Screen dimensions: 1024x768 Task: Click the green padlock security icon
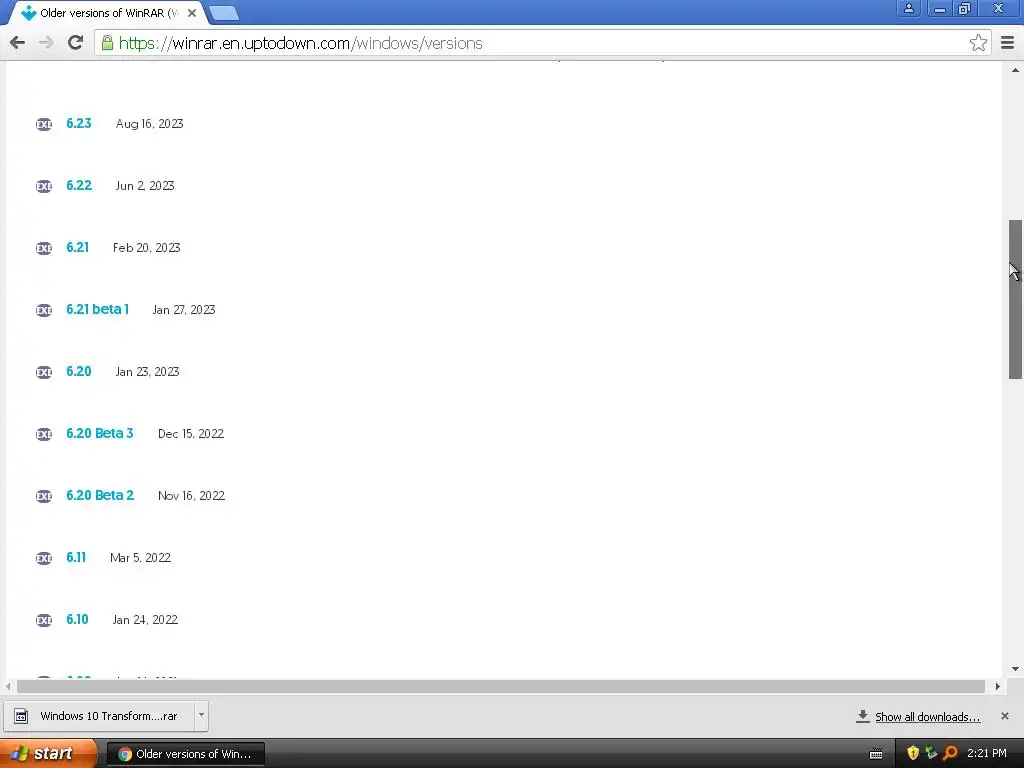108,43
